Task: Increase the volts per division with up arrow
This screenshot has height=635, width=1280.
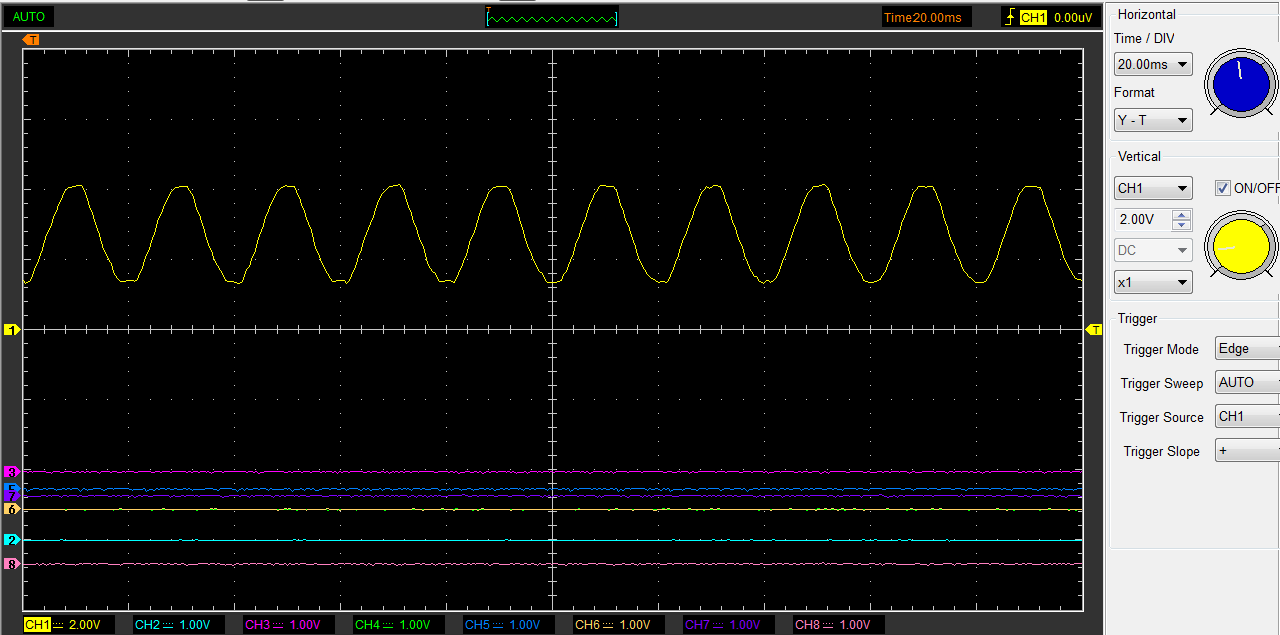Action: click(1182, 214)
